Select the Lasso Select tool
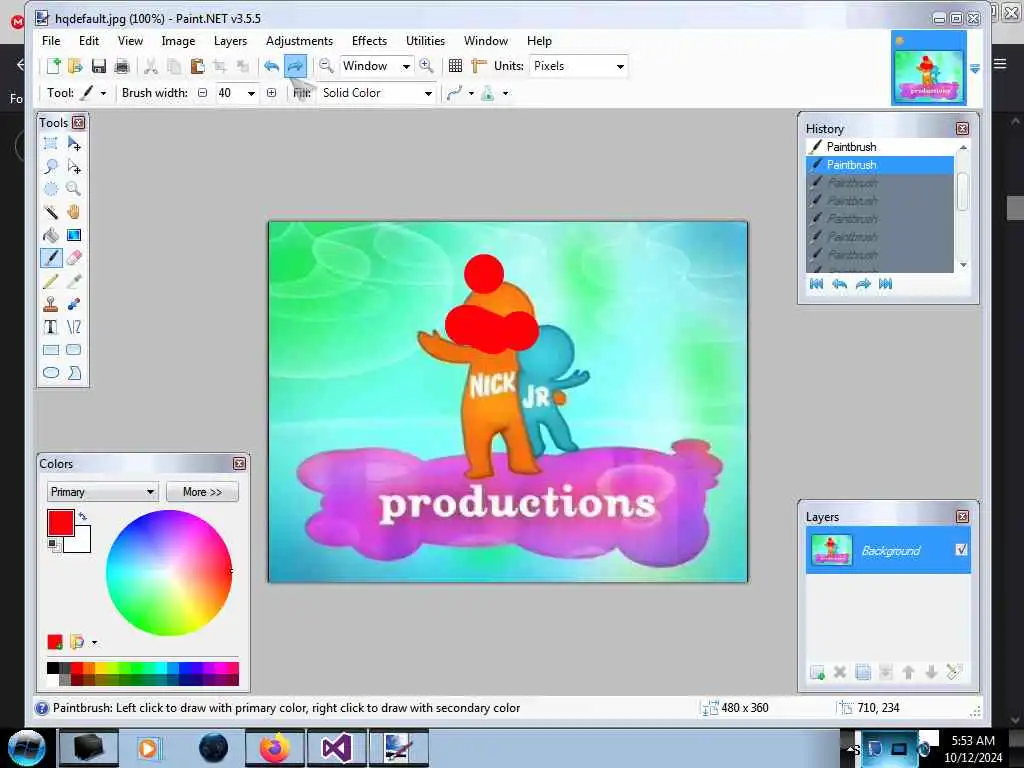The height and width of the screenshot is (768, 1024). point(50,166)
